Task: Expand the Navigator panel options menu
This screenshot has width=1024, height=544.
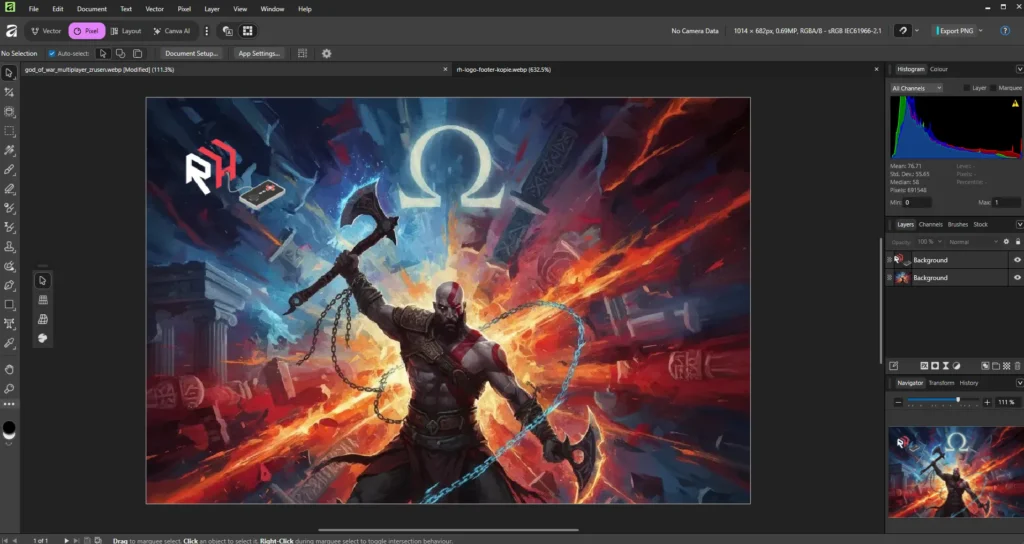Action: click(1019, 383)
